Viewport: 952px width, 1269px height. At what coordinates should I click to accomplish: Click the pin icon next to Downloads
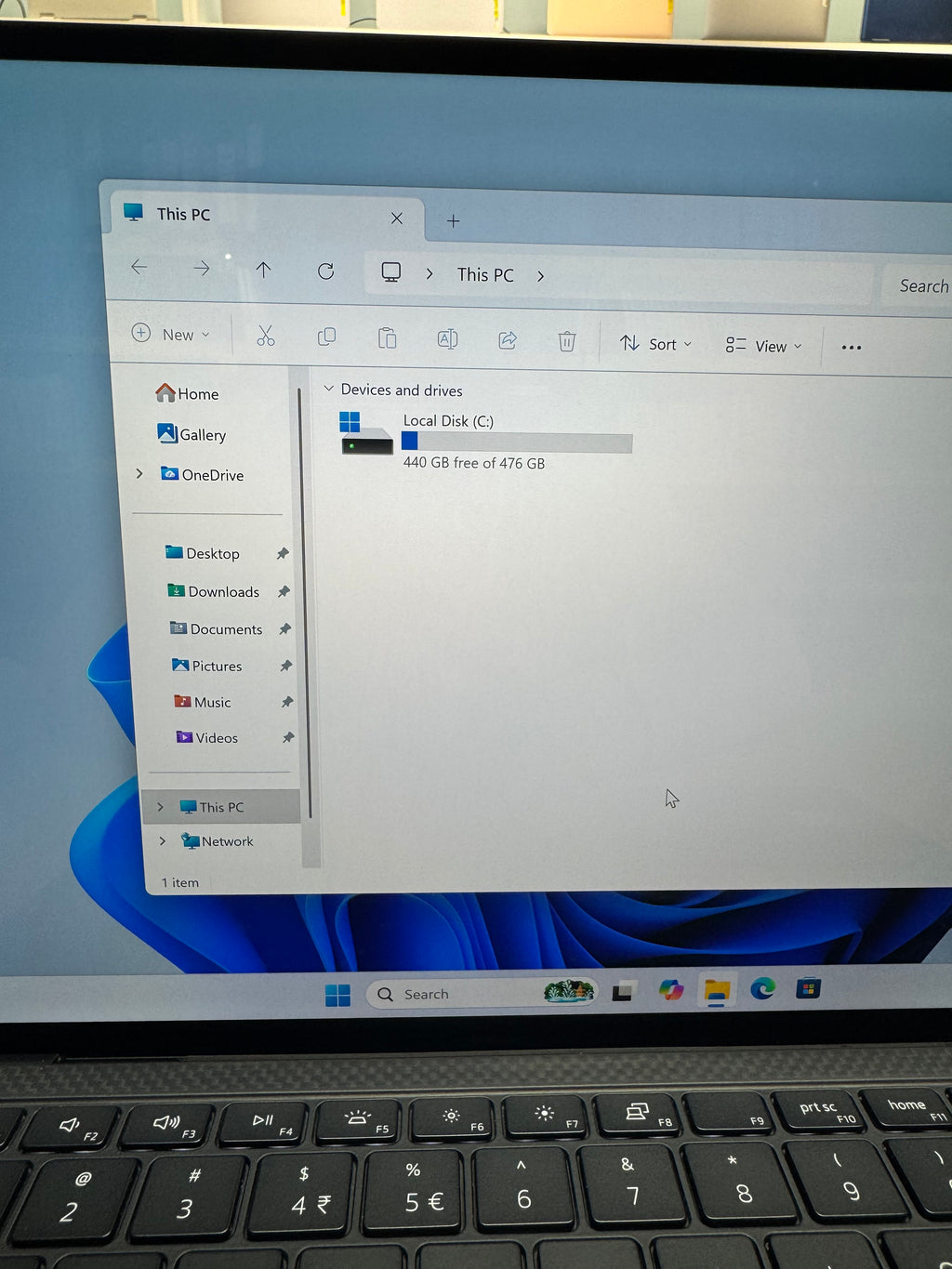click(x=284, y=591)
